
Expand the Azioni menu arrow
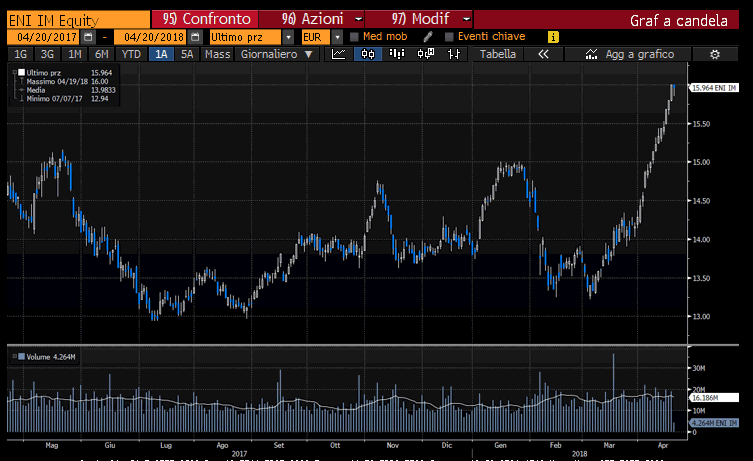(359, 19)
